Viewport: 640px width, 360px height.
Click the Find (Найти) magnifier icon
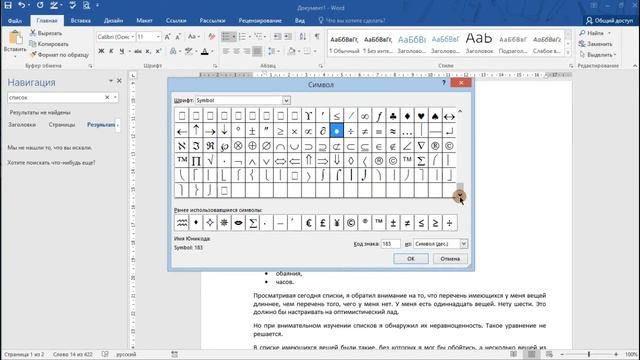point(582,33)
